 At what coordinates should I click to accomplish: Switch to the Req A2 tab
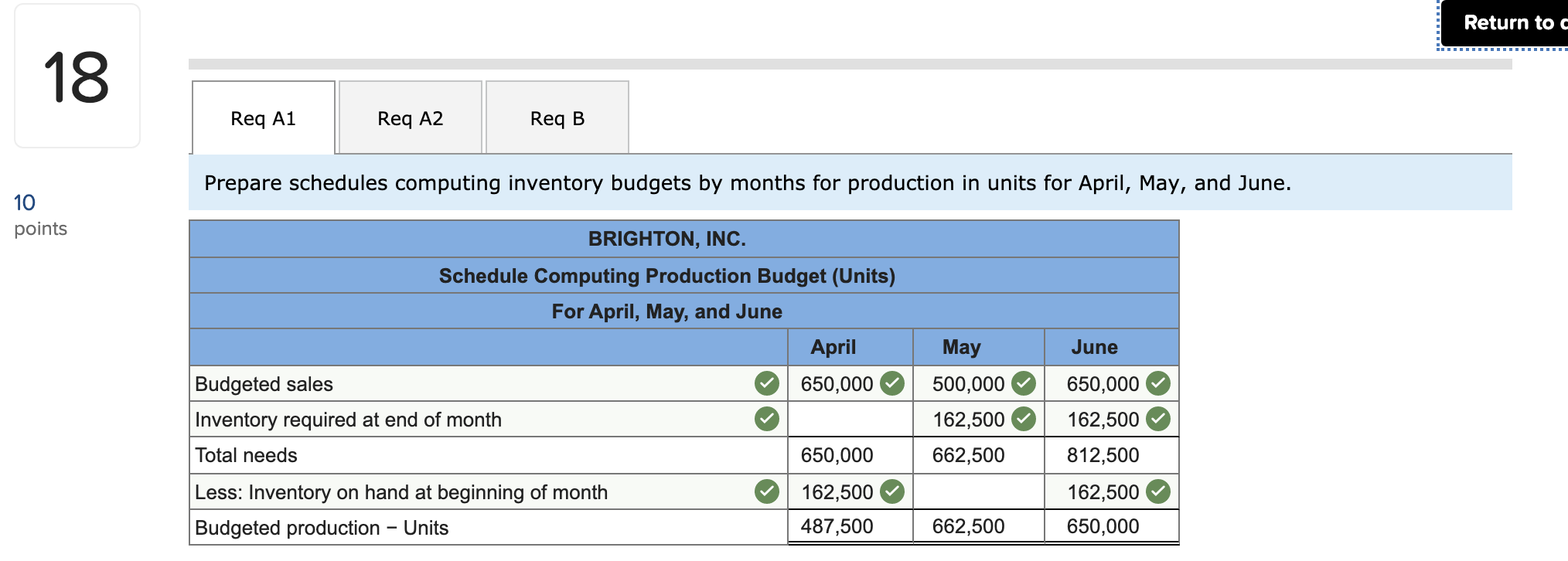(410, 117)
